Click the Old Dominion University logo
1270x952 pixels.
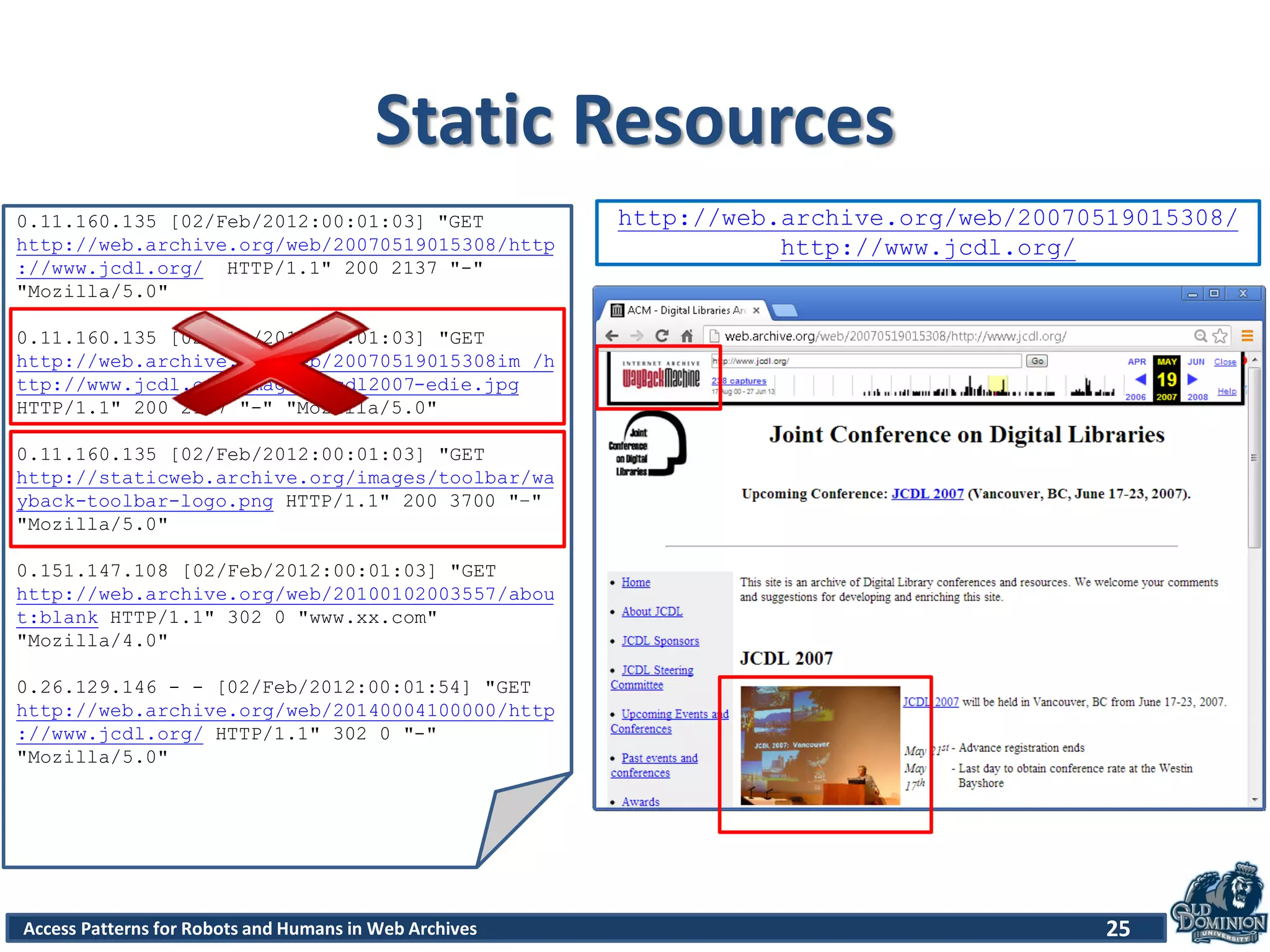click(1219, 902)
